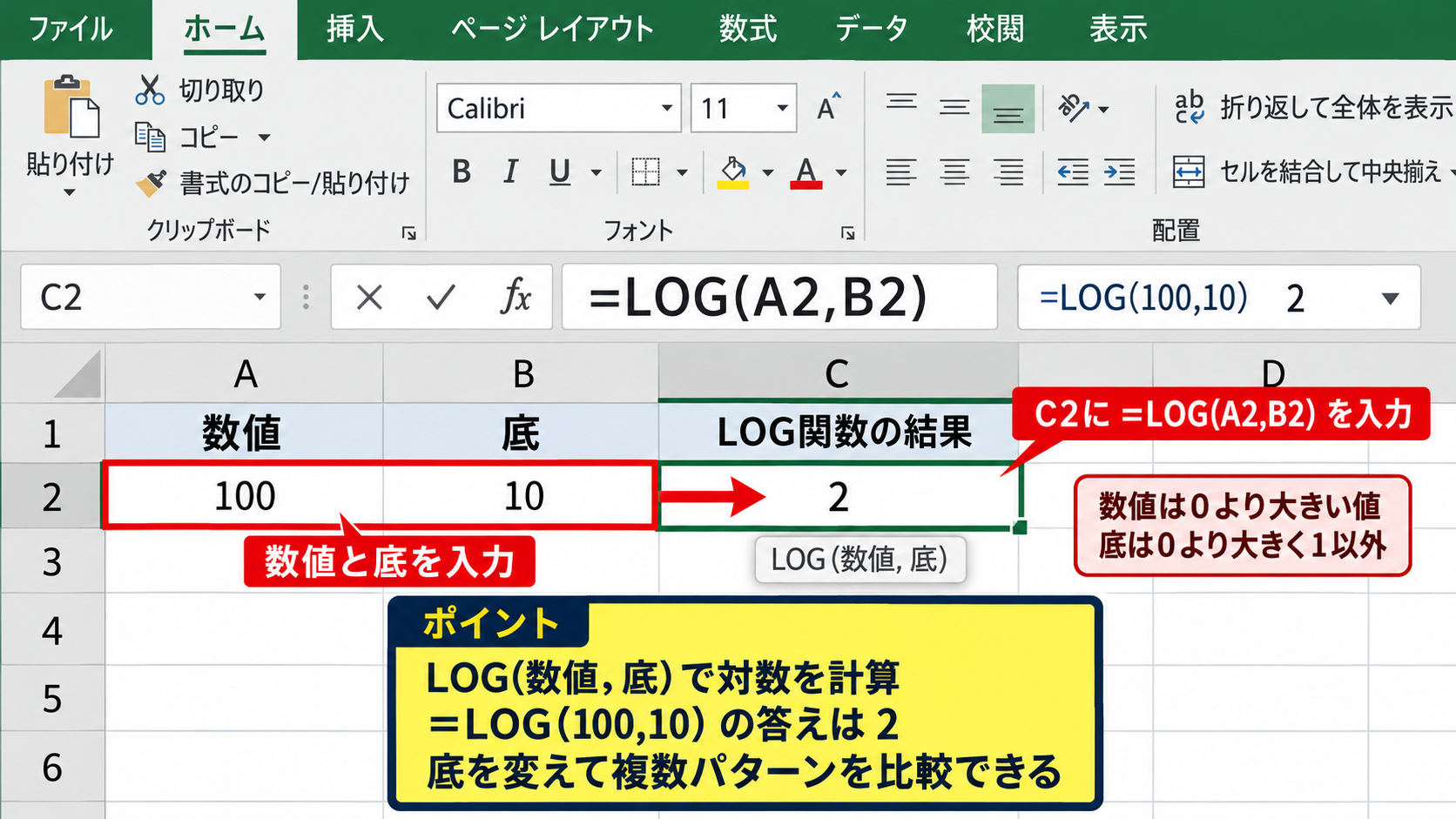
Task: Click the Decrease Indent icon
Action: click(1073, 172)
